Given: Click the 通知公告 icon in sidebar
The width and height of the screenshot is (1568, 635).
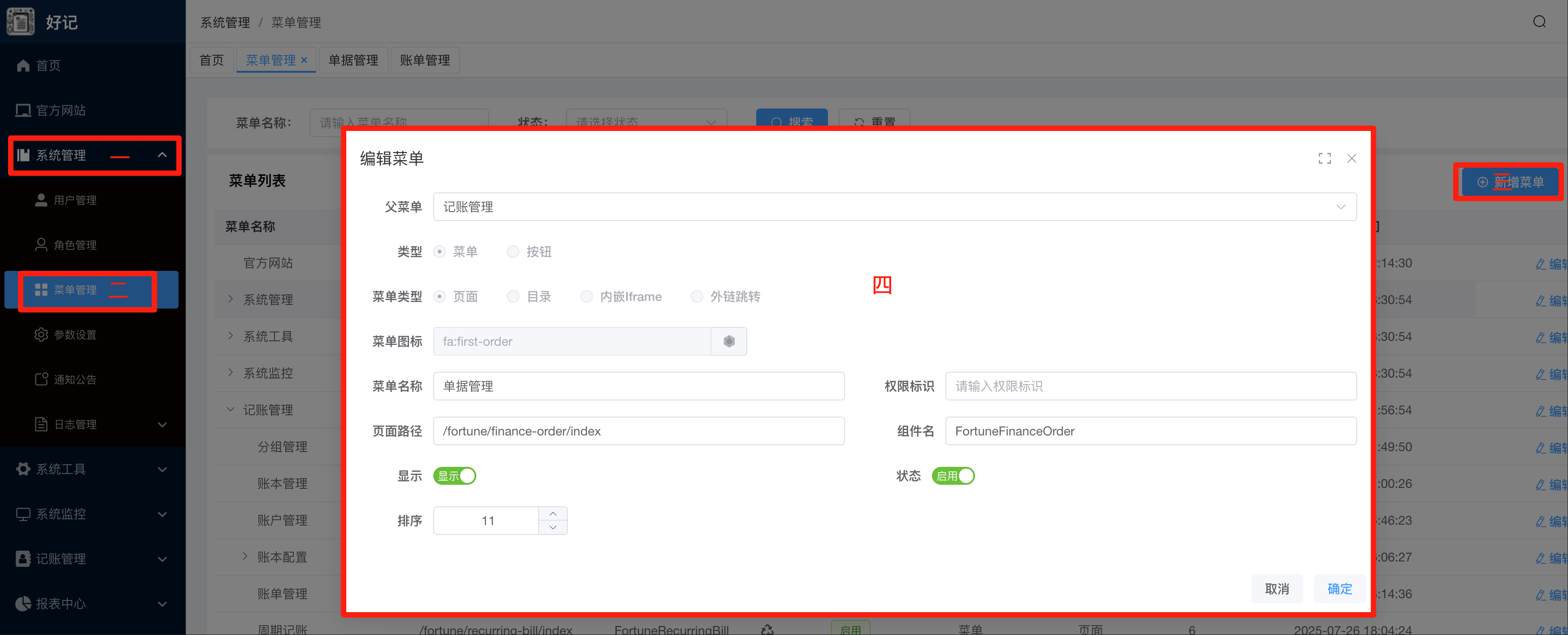Looking at the screenshot, I should pos(41,379).
